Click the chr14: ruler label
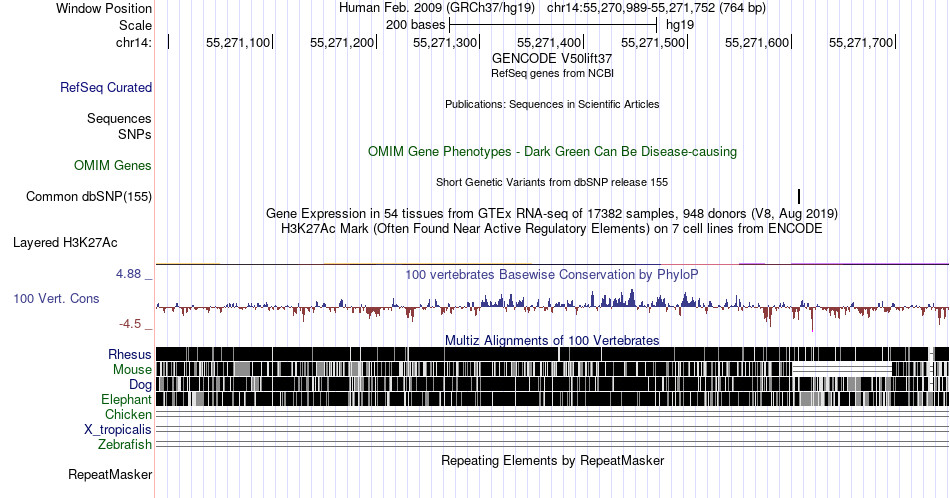Image resolution: width=950 pixels, height=498 pixels. (134, 42)
